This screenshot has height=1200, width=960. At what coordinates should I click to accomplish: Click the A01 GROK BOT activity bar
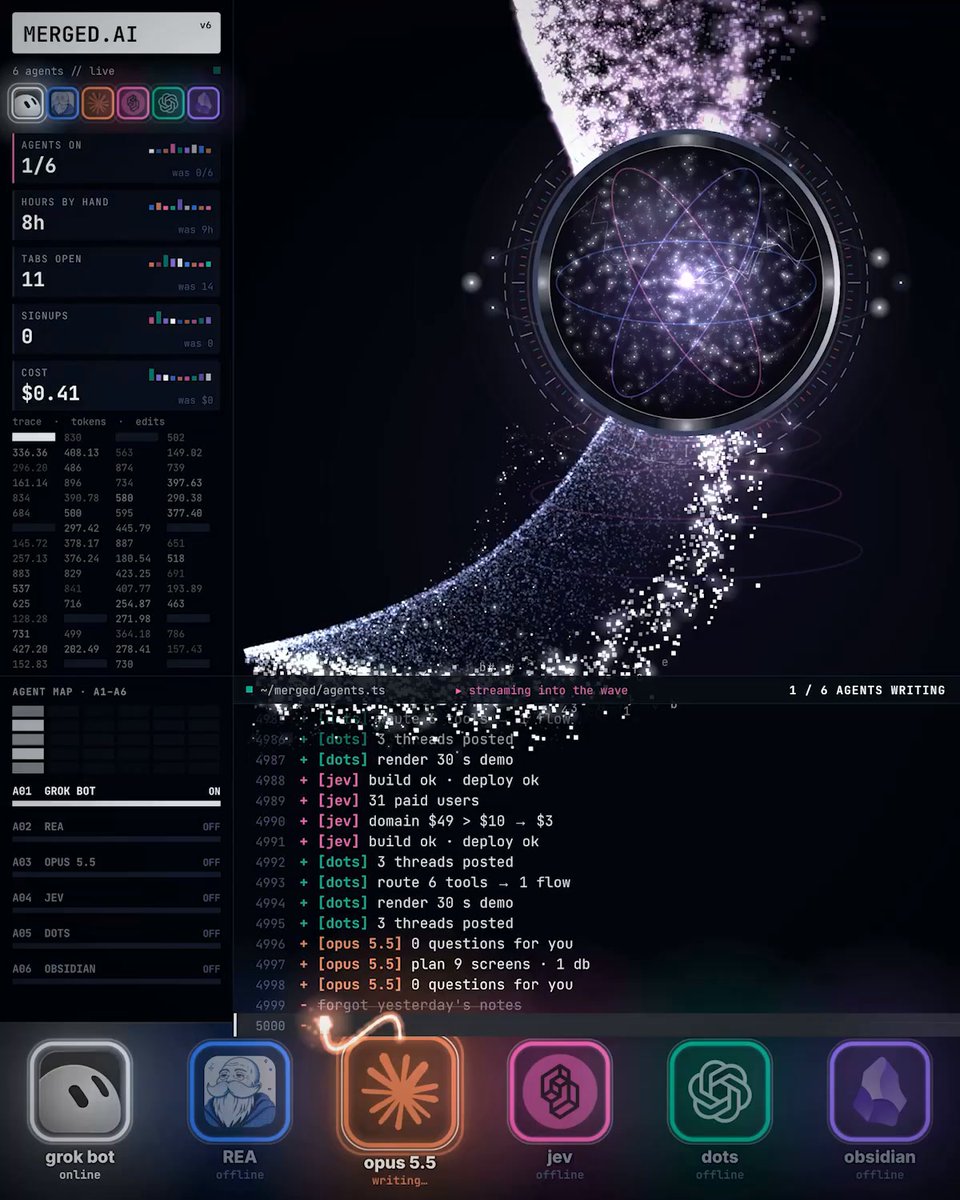tap(116, 804)
